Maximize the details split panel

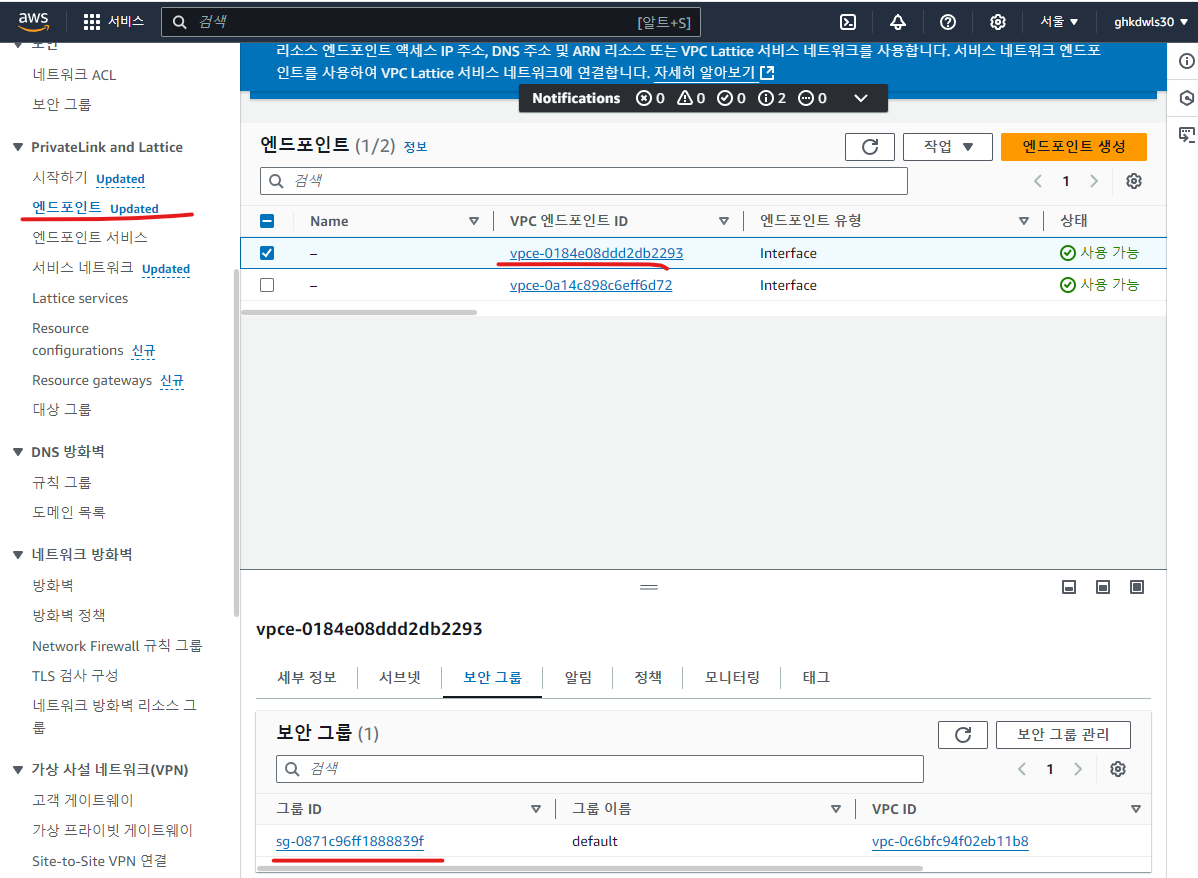tap(1137, 587)
